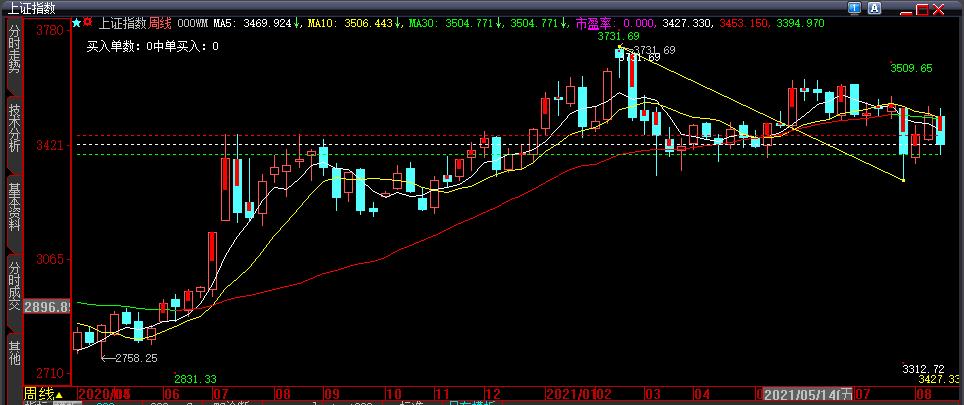Click the green 3394.970 header value

[800, 23]
